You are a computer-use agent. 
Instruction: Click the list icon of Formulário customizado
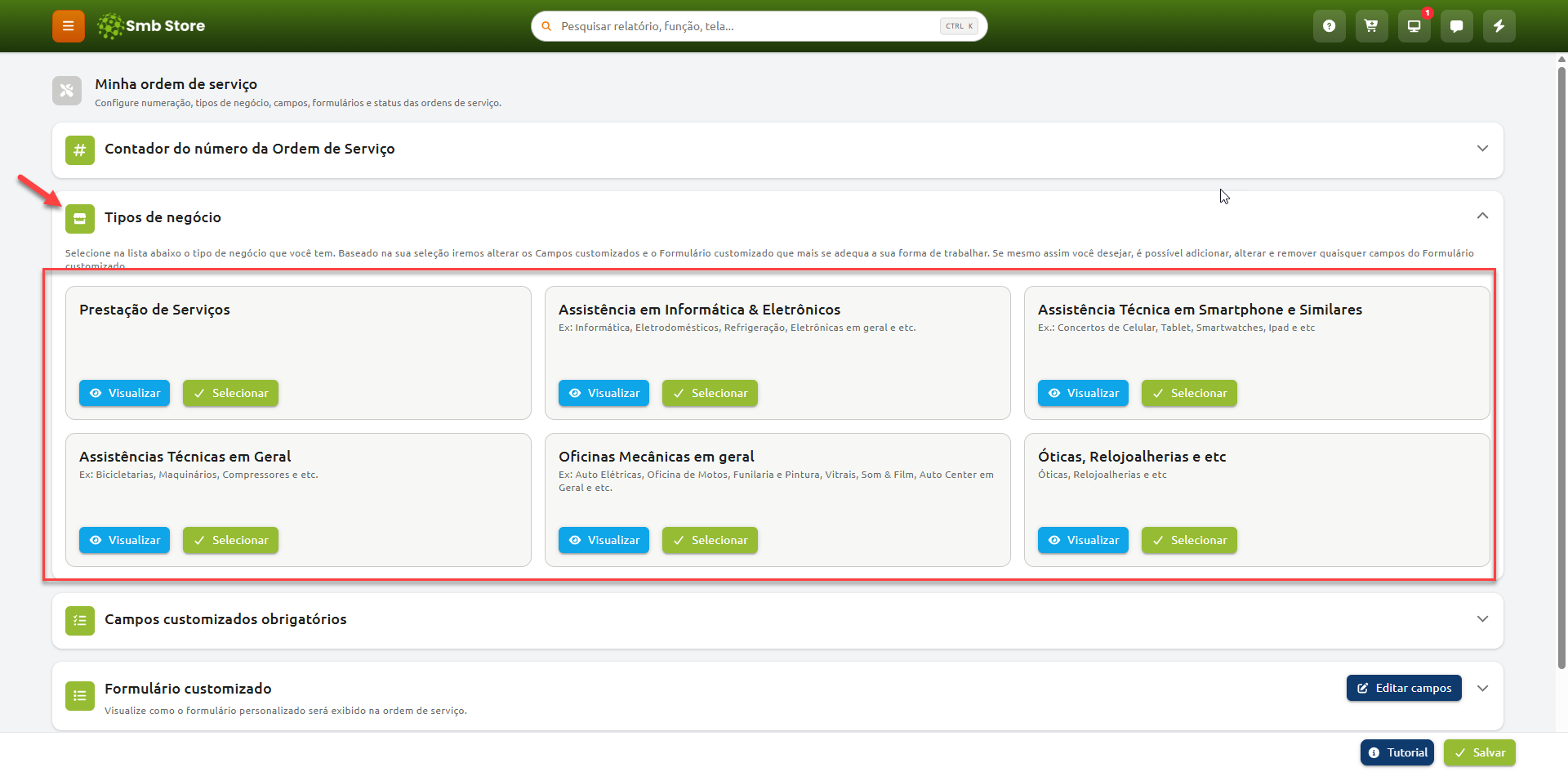pos(80,696)
